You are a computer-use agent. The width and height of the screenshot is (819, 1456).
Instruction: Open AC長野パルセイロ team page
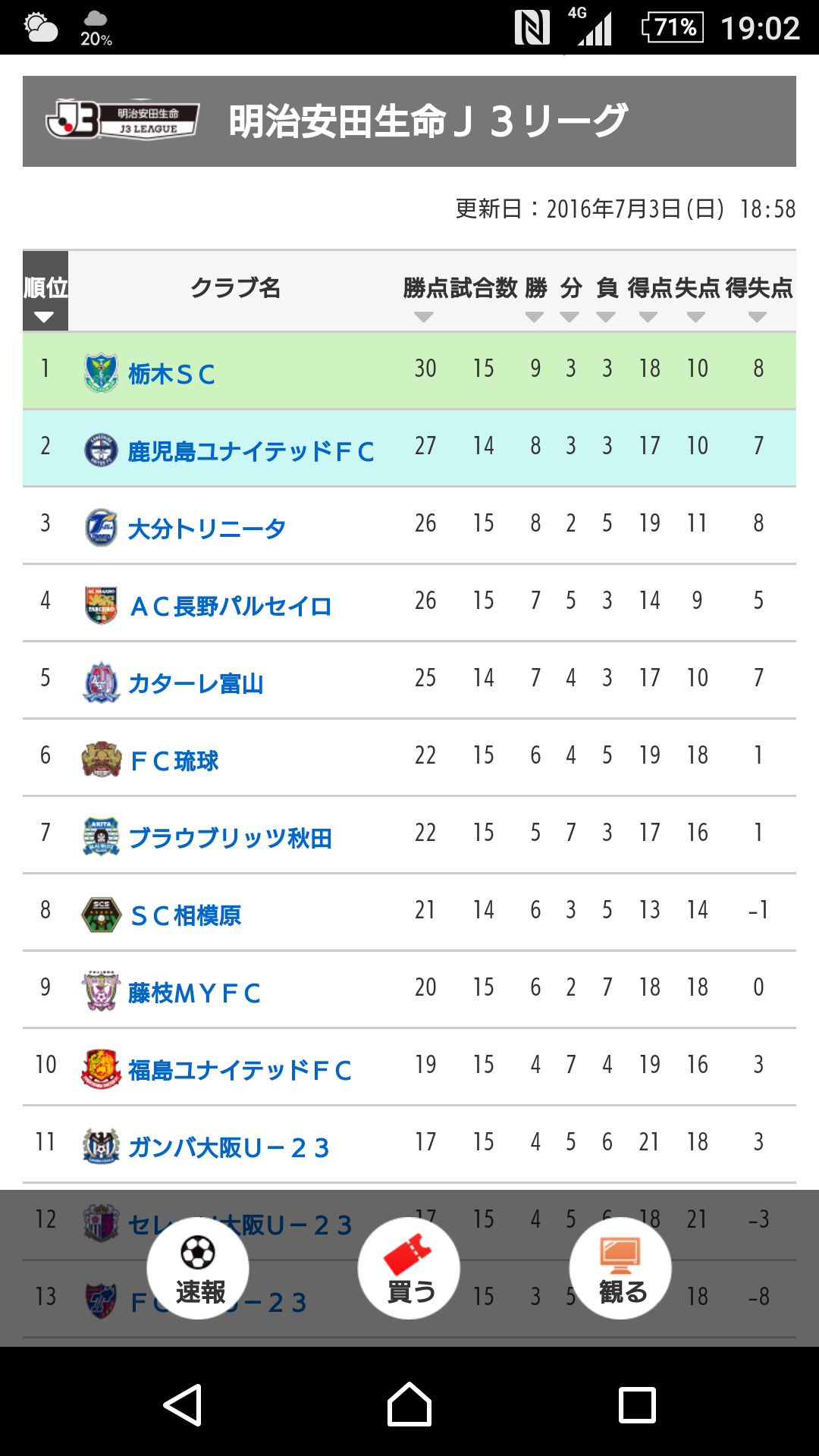click(231, 606)
